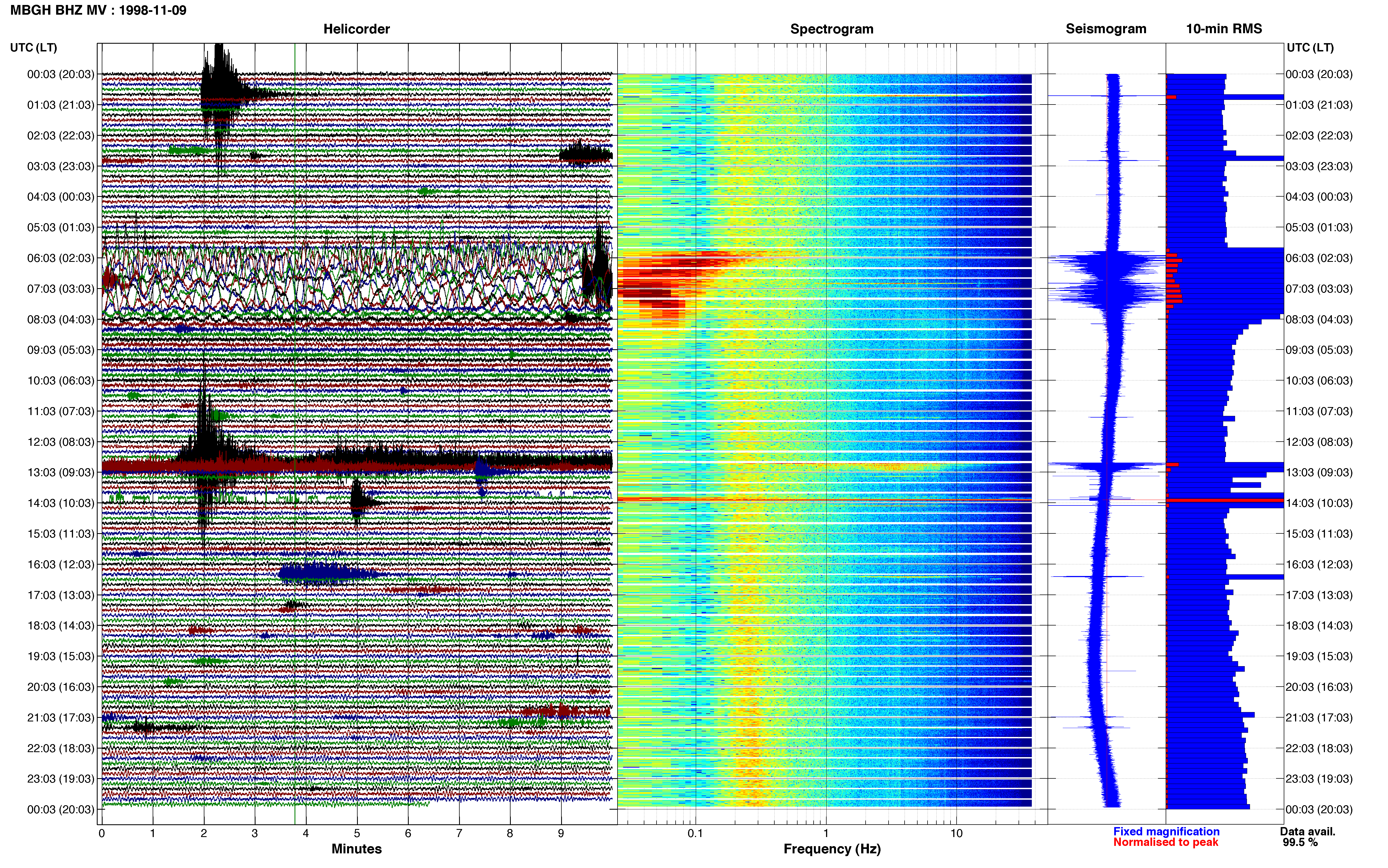The width and height of the screenshot is (1388, 868).
Task: Click the minute '0' tick label
Action: tap(101, 833)
